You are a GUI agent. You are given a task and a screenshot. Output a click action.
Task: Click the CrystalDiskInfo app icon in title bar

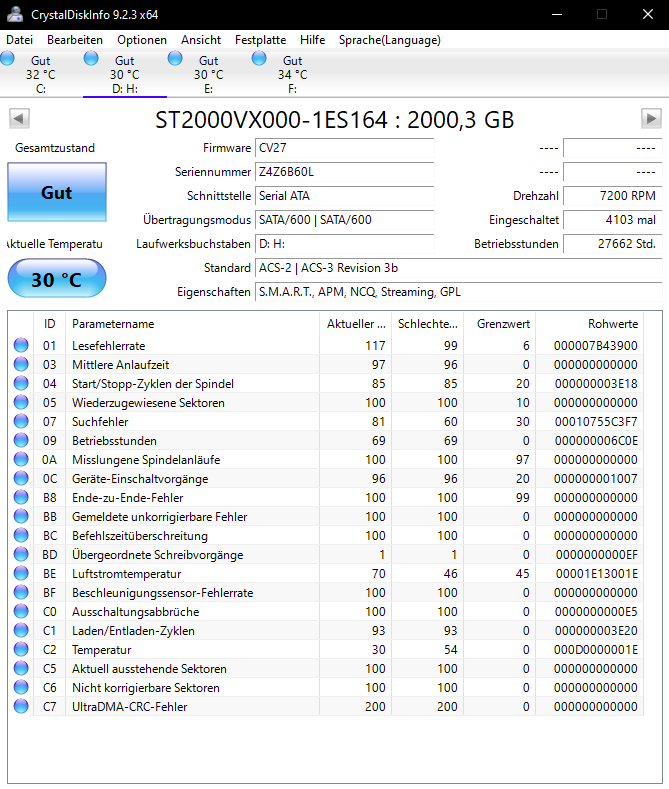pos(15,15)
